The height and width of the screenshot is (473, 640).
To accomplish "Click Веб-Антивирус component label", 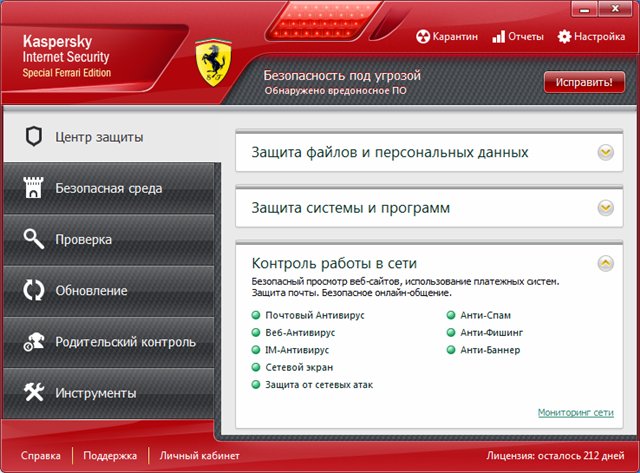I will [x=300, y=333].
